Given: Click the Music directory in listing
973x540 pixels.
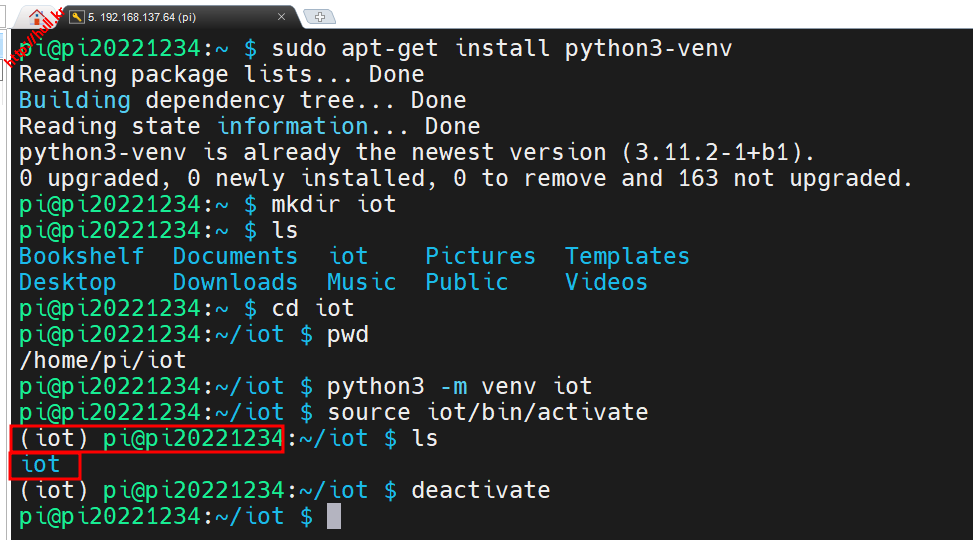Looking at the screenshot, I should pos(361,282).
